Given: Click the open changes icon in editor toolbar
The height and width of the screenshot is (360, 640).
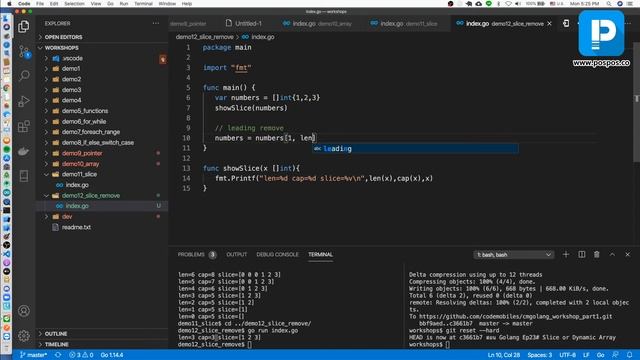Looking at the screenshot, I should pos(566,24).
